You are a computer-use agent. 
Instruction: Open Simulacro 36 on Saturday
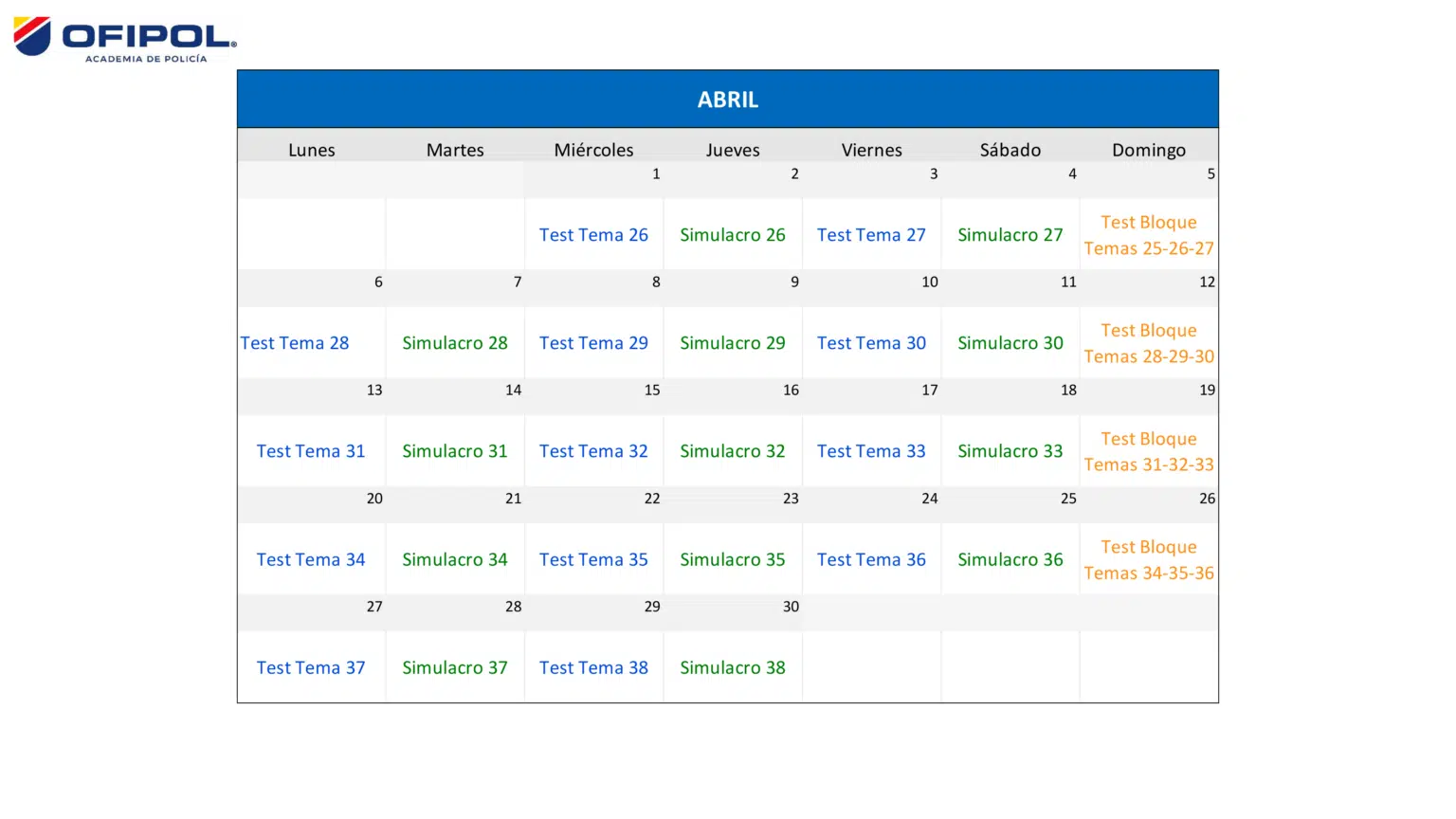[x=1010, y=559]
